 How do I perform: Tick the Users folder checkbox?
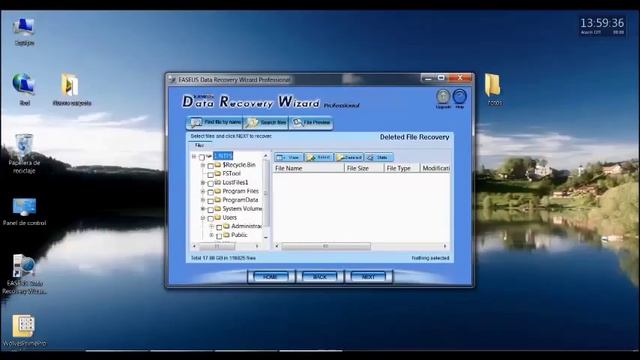click(x=211, y=218)
